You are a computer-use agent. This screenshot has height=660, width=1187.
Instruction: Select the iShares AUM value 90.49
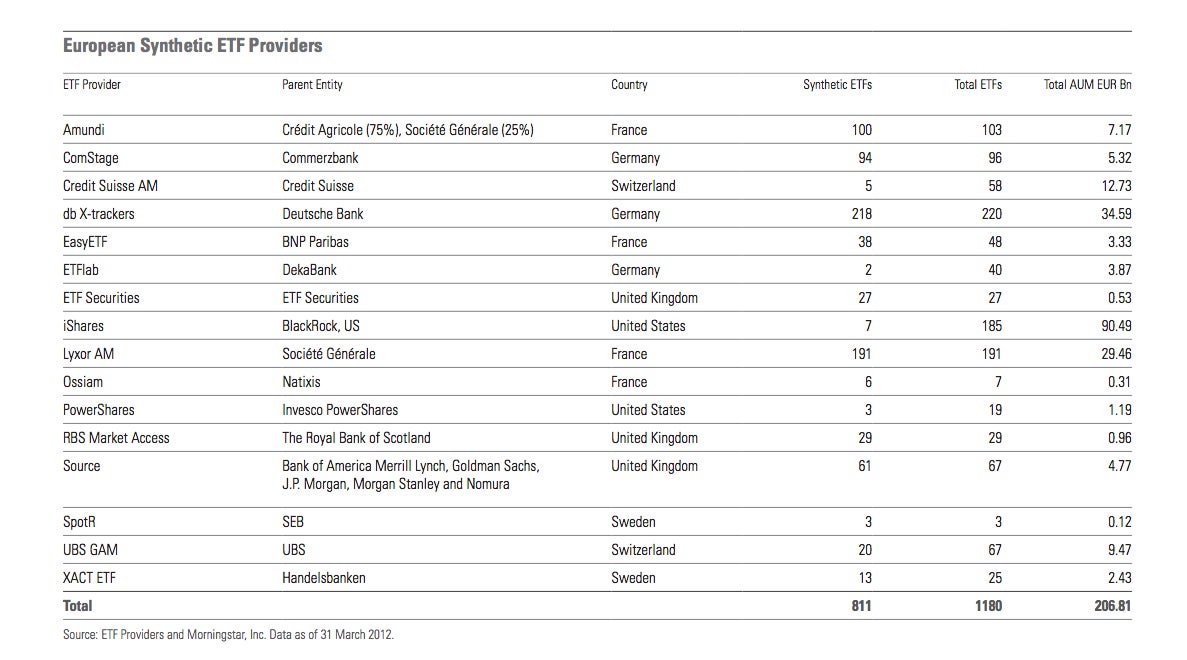click(1116, 326)
